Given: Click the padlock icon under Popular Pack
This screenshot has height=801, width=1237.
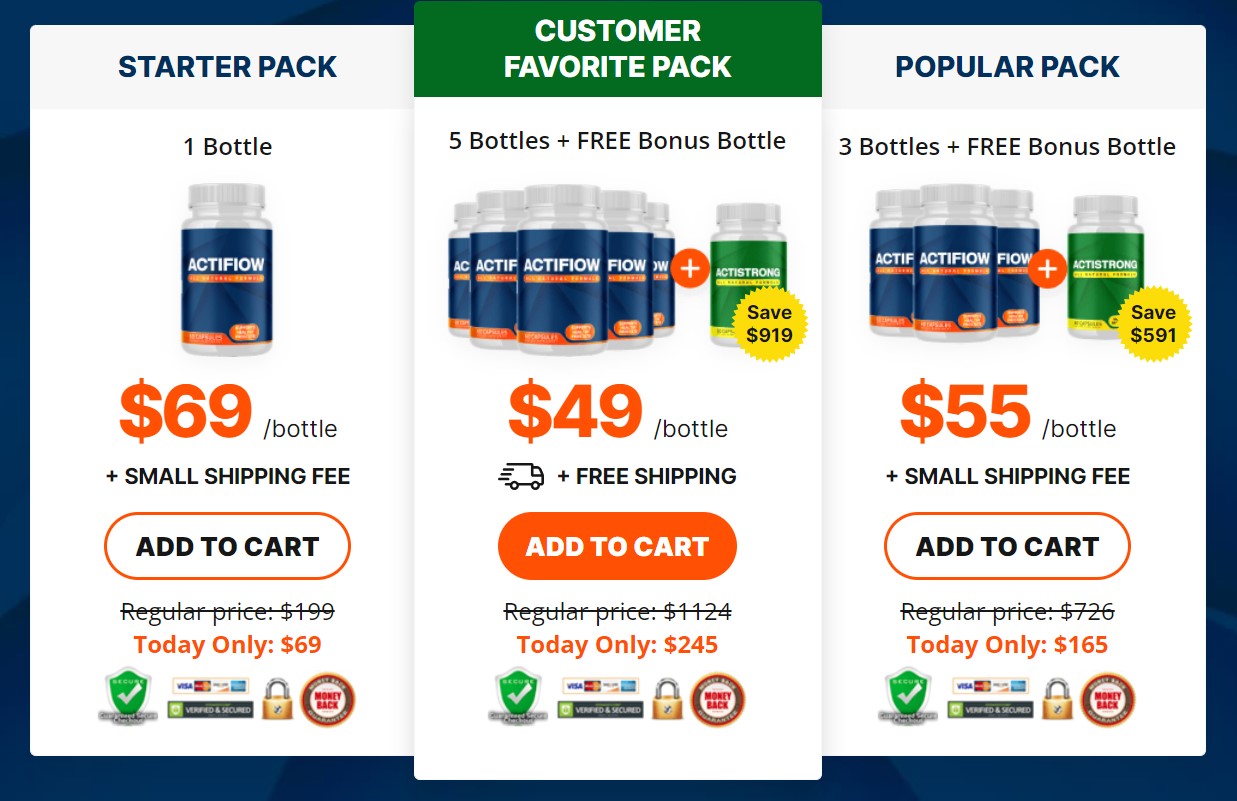Looking at the screenshot, I should coord(1057,700).
